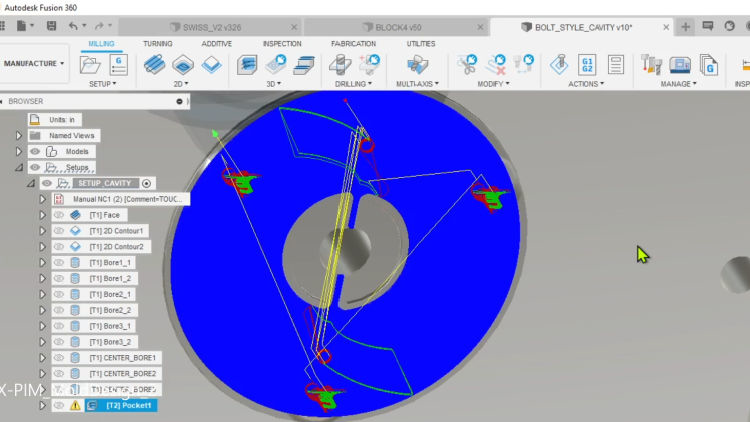Click the Delete Passes modify icon
Image resolution: width=750 pixels, height=422 pixels.
pyautogui.click(x=496, y=65)
